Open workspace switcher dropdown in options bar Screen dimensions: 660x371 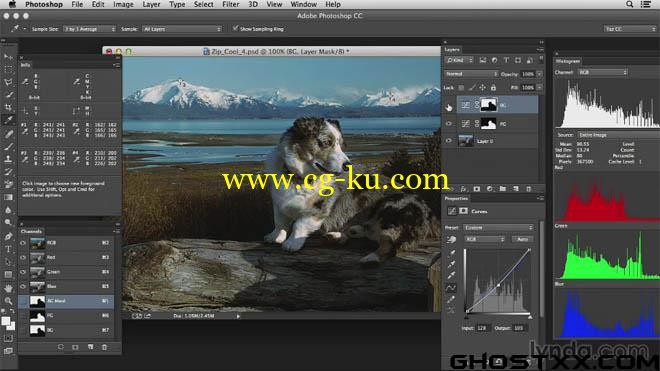pyautogui.click(x=629, y=29)
